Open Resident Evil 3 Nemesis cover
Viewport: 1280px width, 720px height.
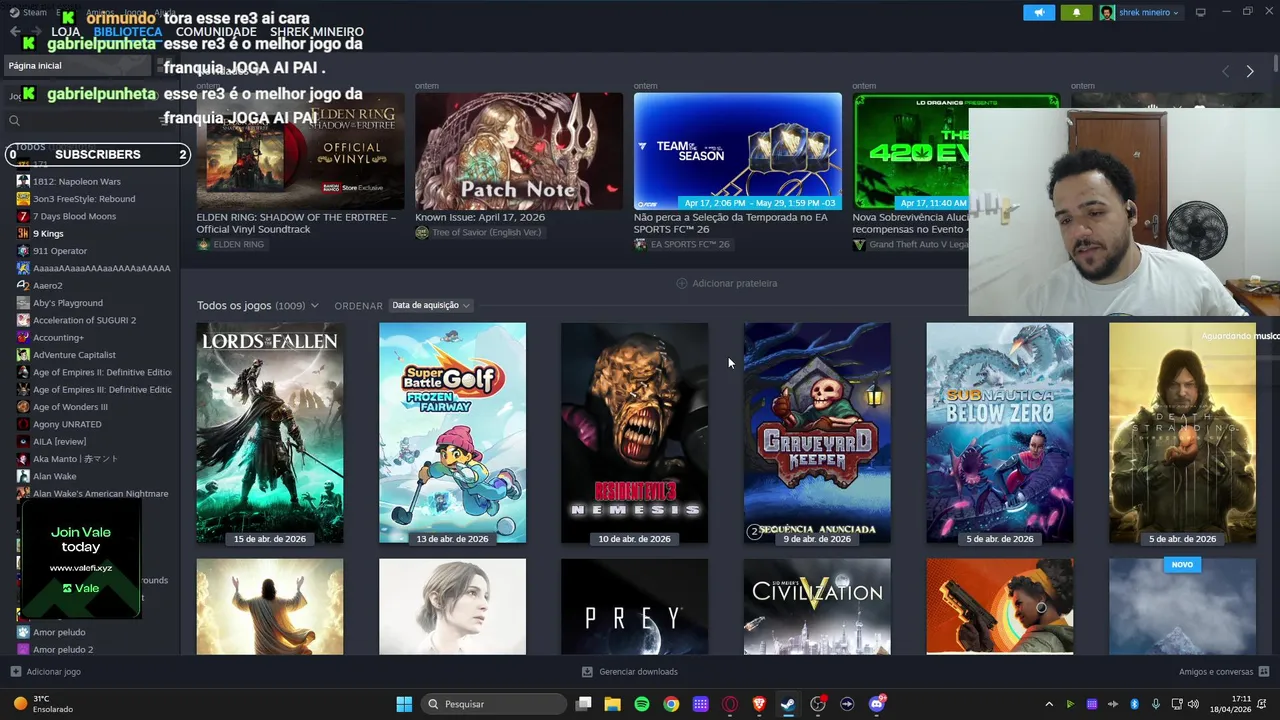634,433
